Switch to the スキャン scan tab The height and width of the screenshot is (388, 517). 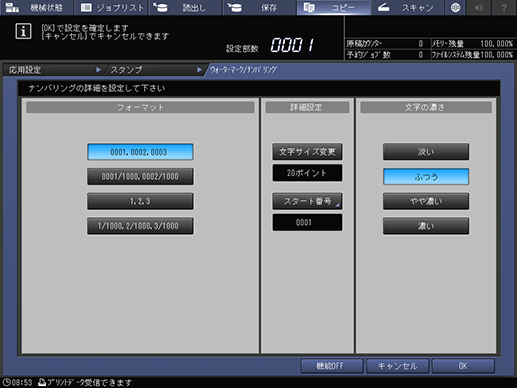click(407, 7)
